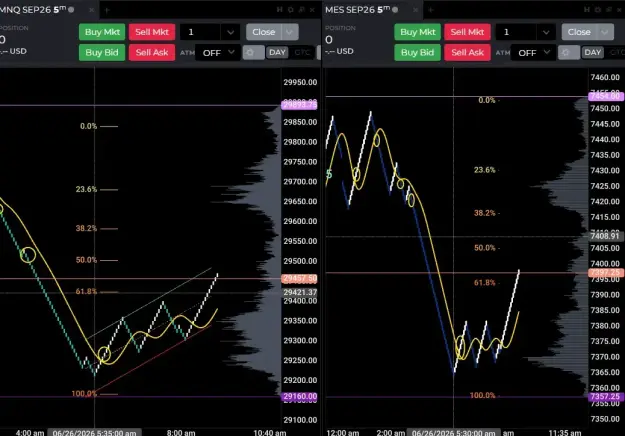Screen dimensions: 625x436
Task: Click the quantity field showing 1 in MES panel
Action: (x=516, y=32)
